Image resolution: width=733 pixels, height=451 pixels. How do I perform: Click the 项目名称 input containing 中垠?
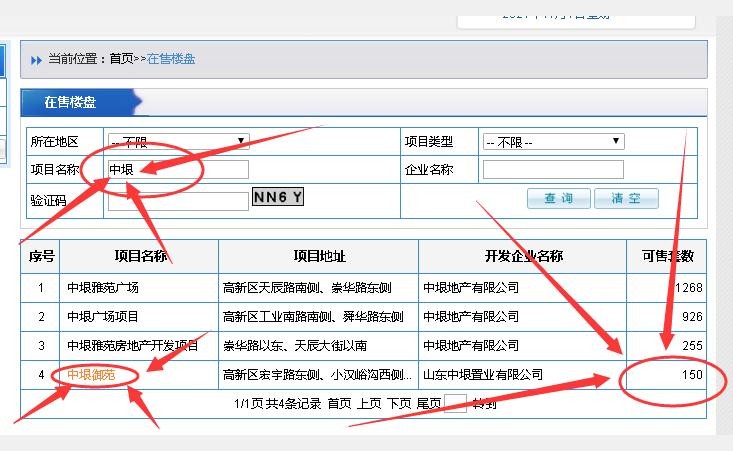pyautogui.click(x=178, y=169)
